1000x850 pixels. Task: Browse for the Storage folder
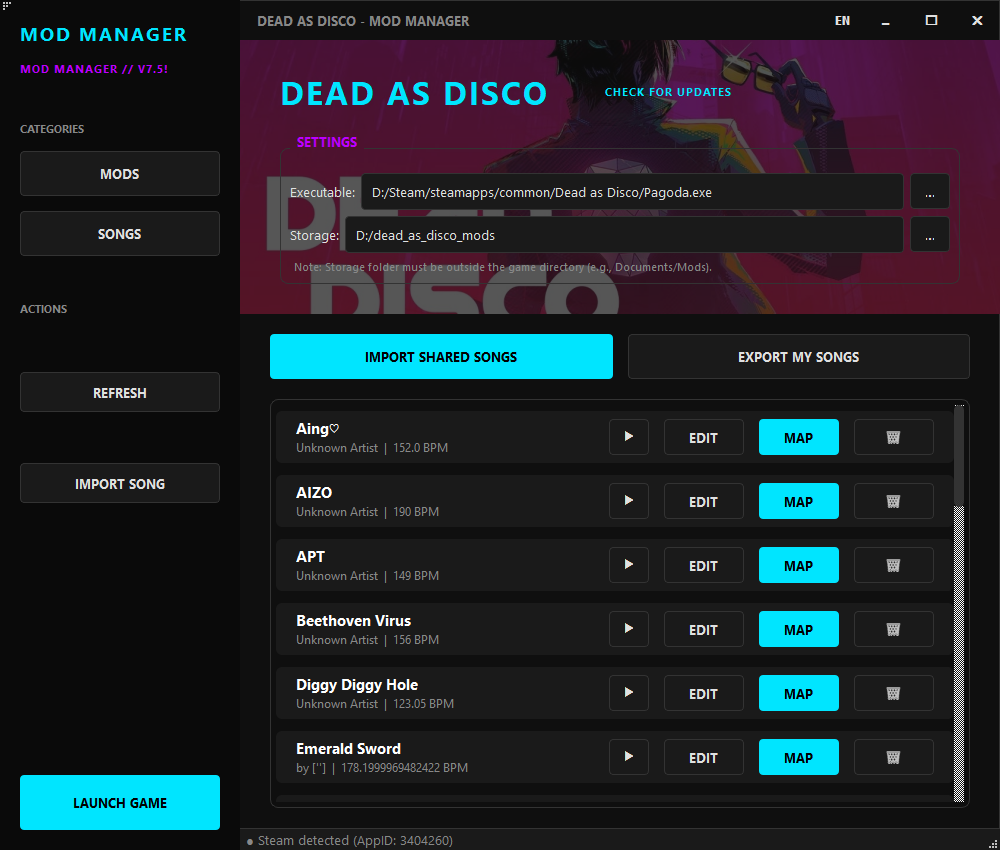[929, 235]
